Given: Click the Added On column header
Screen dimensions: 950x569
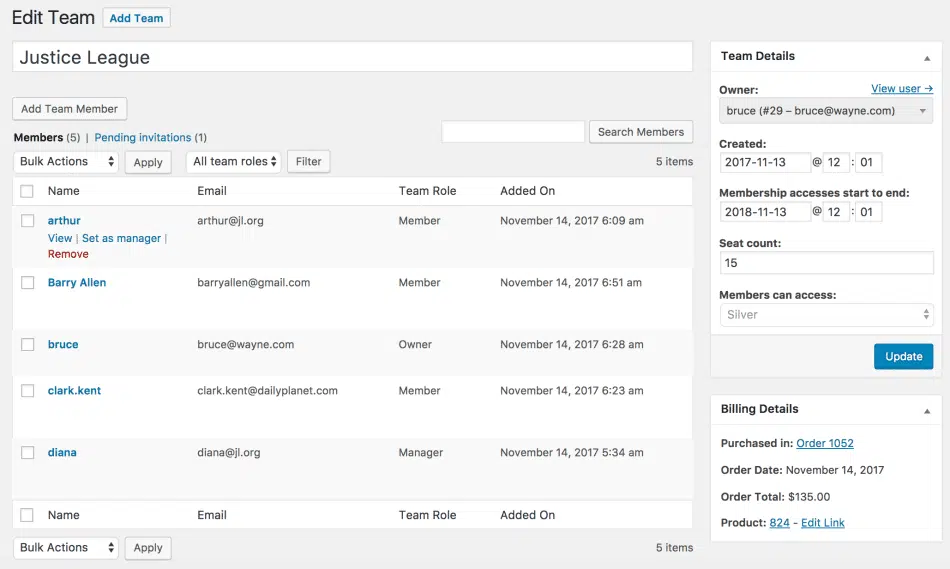Looking at the screenshot, I should pyautogui.click(x=527, y=191).
